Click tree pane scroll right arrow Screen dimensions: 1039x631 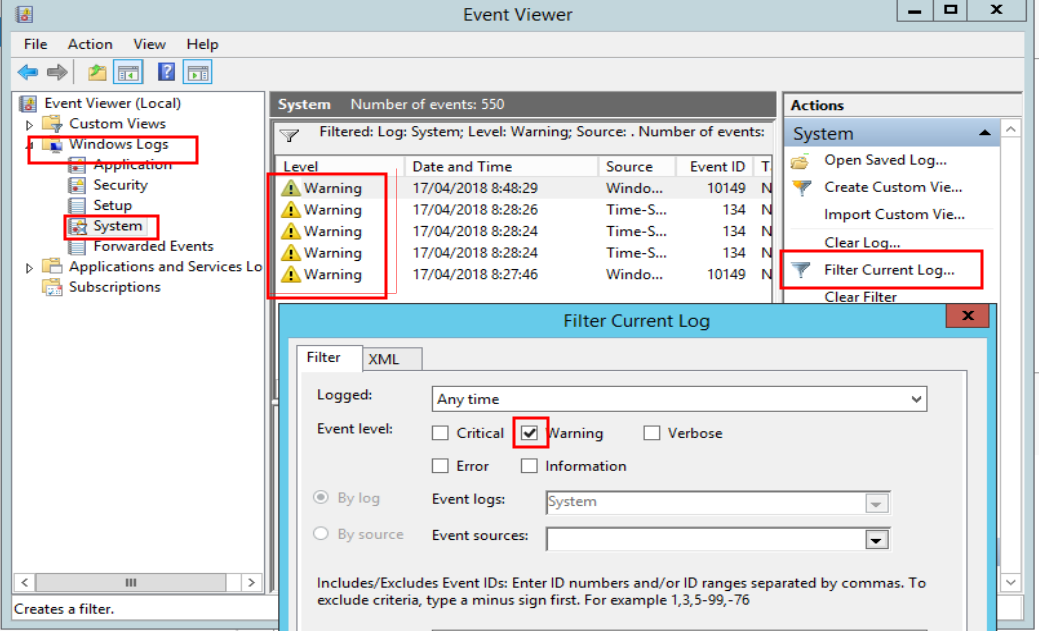(251, 583)
